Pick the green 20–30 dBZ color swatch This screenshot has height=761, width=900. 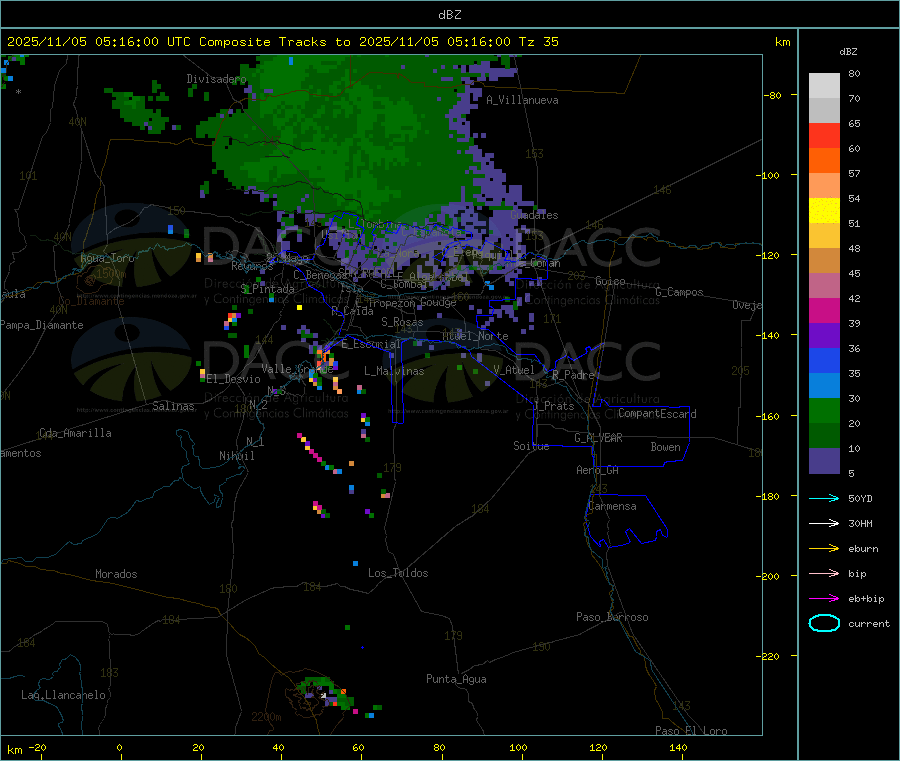coord(824,410)
